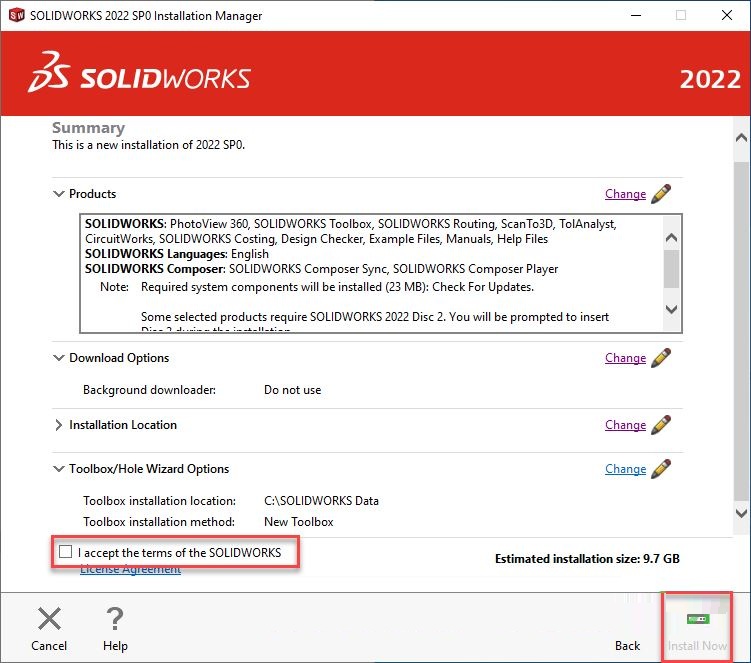Click 'This is a new installation of 2022 SP0' text

coord(148,145)
